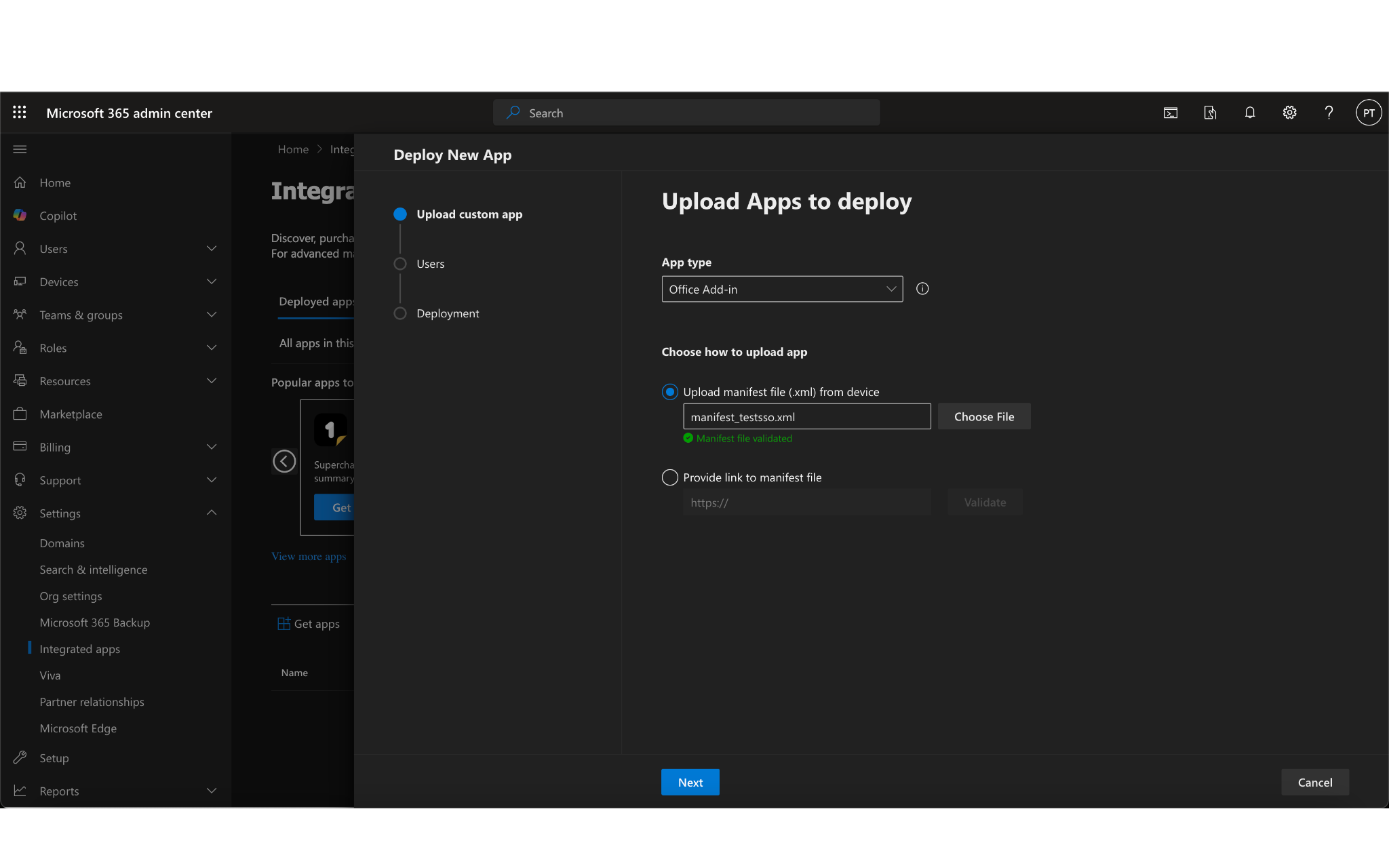Open Microsoft 365 Backup
This screenshot has height=868, width=1389.
coord(95,623)
